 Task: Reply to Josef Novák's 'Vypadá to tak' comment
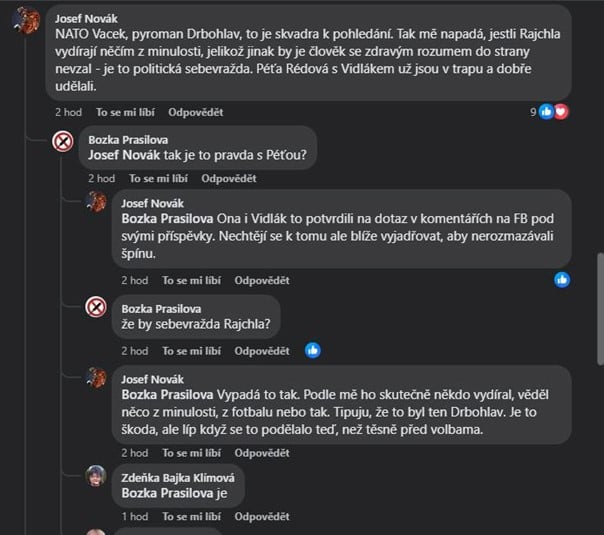click(262, 457)
